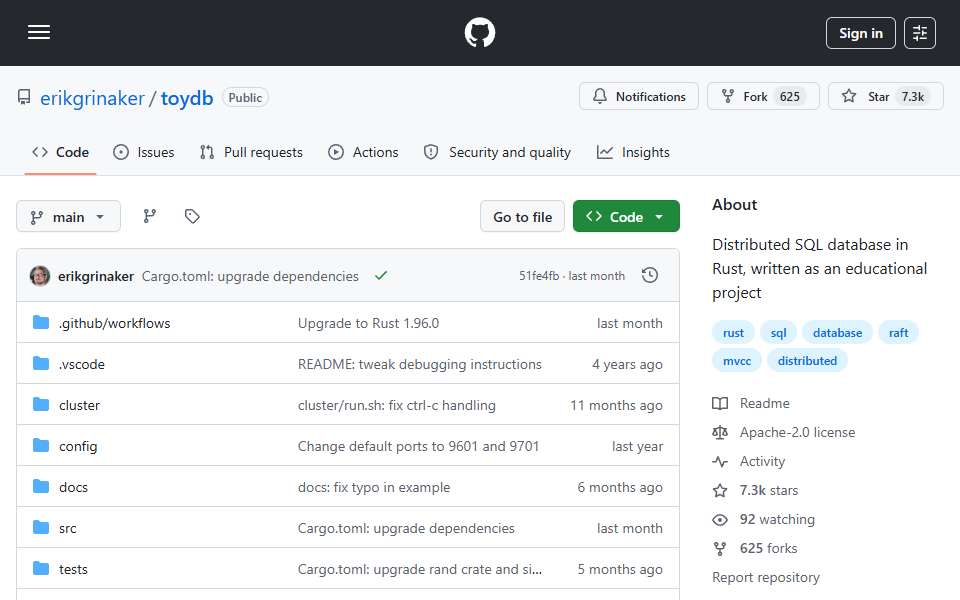Click folder icon next to docs
This screenshot has height=600, width=960.
coord(41,487)
